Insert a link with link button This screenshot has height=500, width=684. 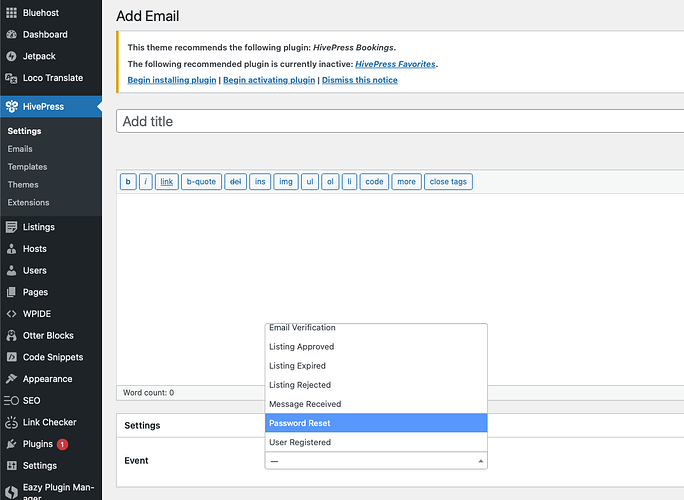167,182
